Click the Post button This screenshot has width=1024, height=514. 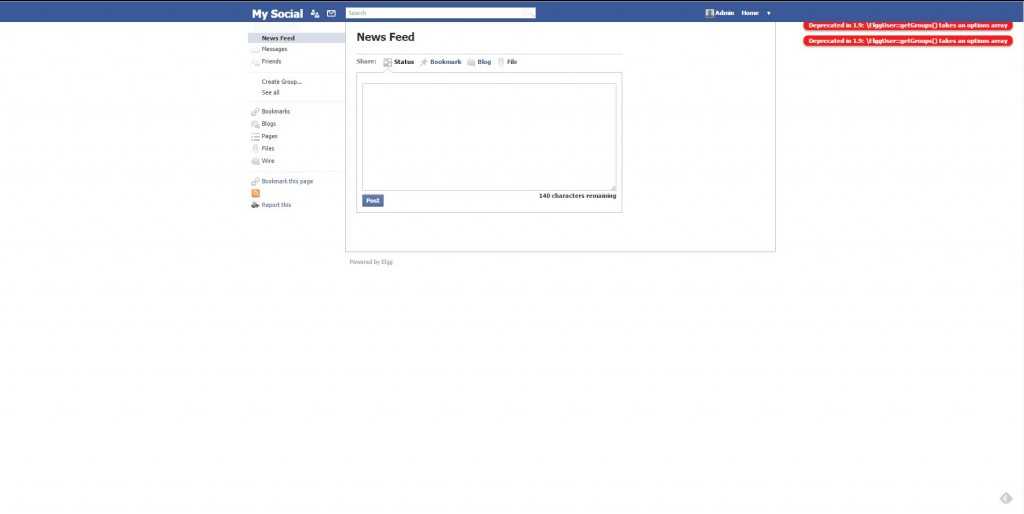click(x=373, y=201)
